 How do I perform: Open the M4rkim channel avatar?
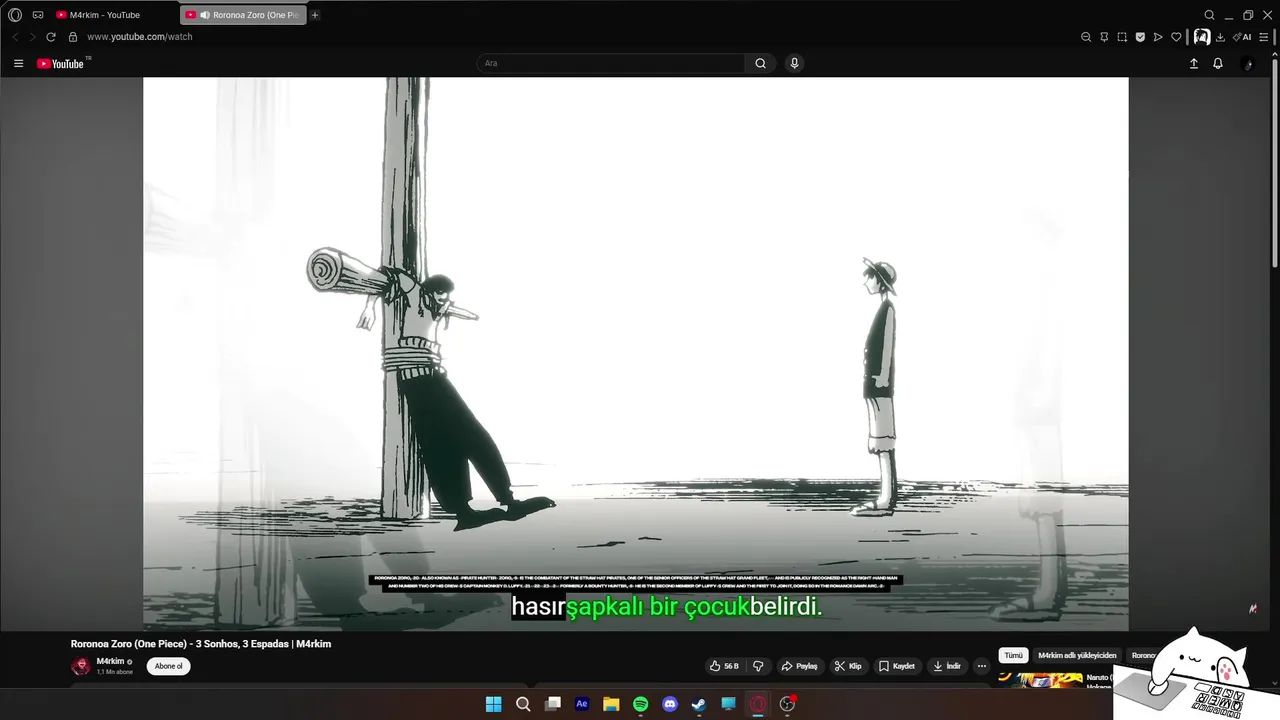pyautogui.click(x=81, y=666)
